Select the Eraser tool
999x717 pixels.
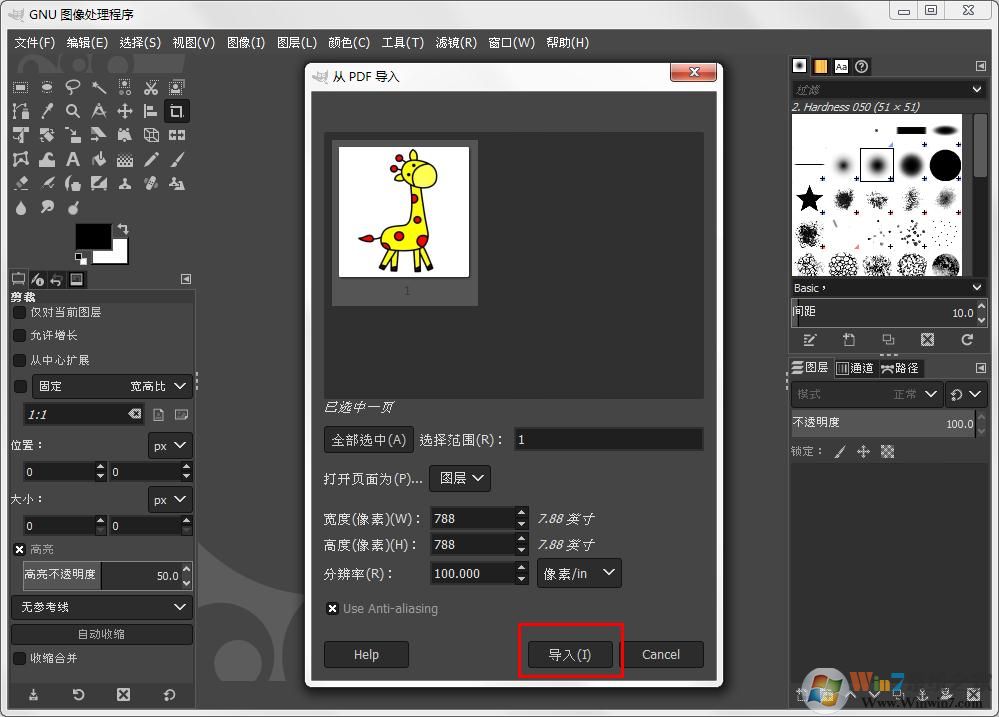tap(21, 183)
